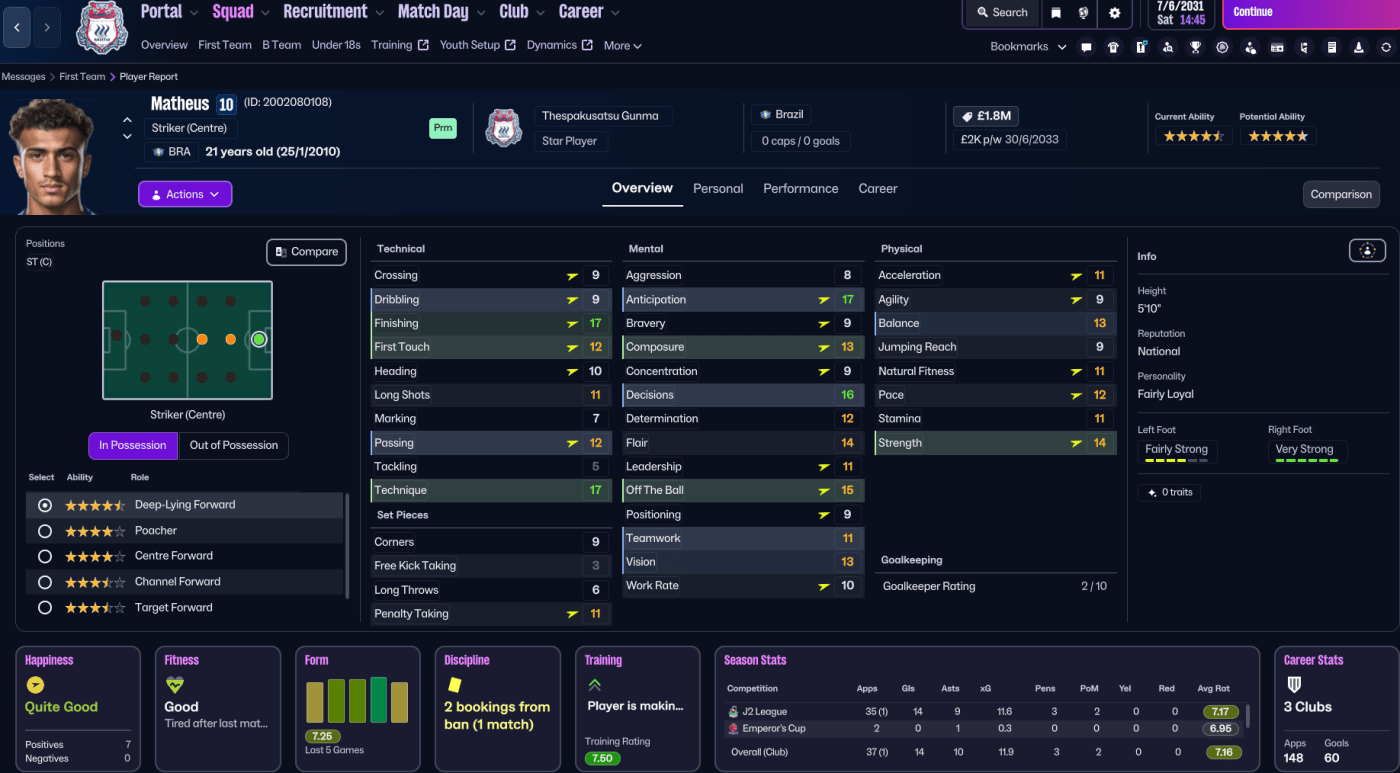
Task: Click the shirt icon in bookmarks bar
Action: point(1113,47)
